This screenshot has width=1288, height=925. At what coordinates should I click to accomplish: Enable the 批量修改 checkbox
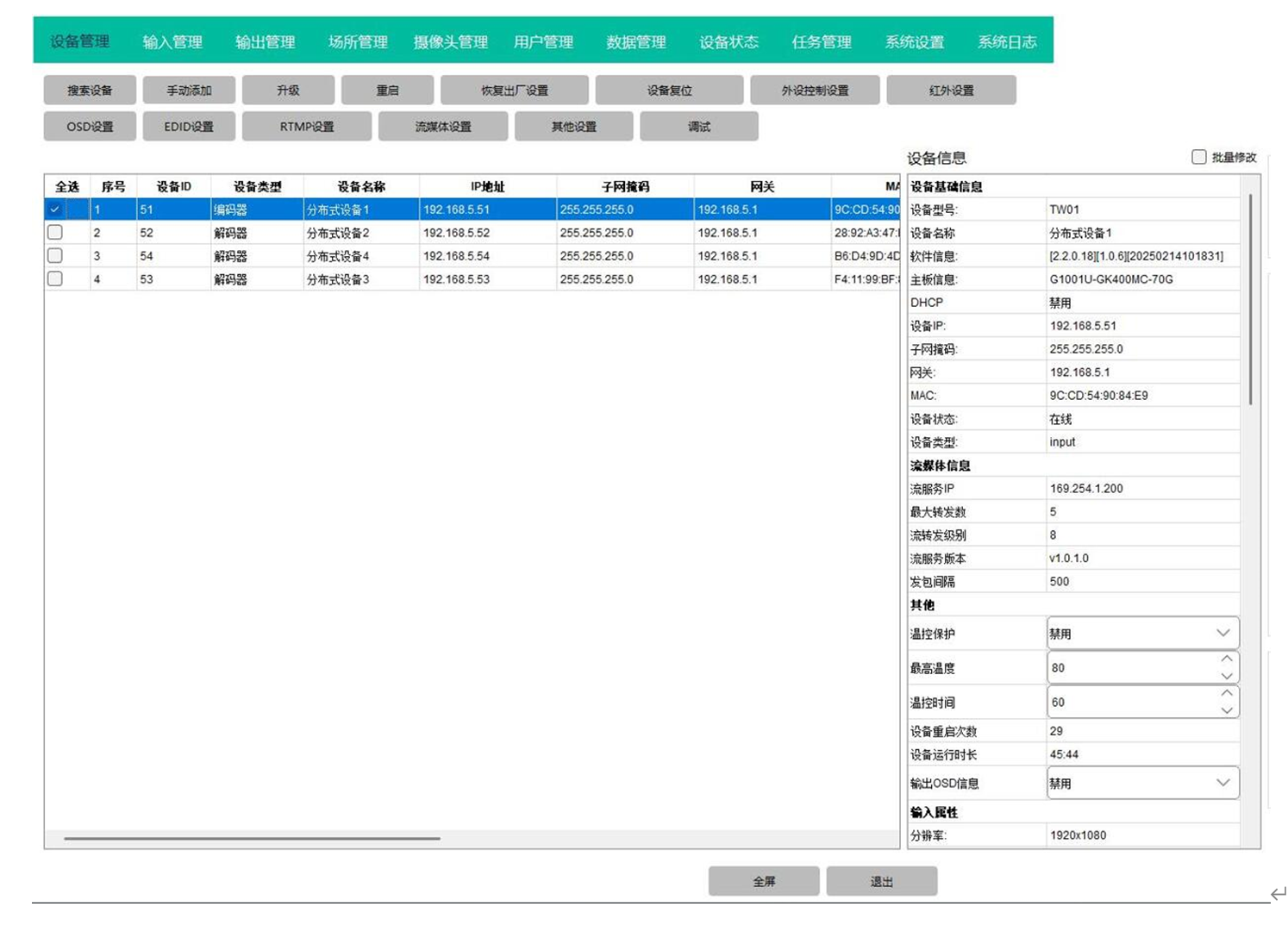point(1198,157)
